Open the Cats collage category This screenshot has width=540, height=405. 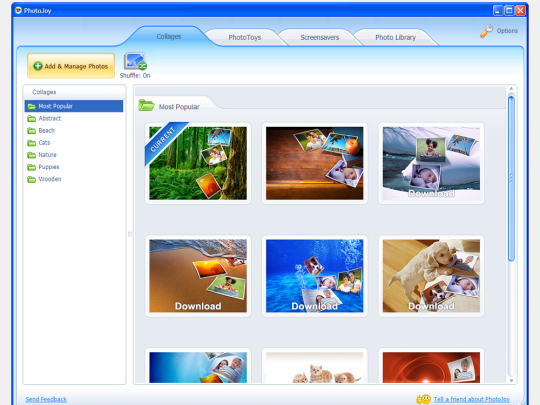click(44, 143)
